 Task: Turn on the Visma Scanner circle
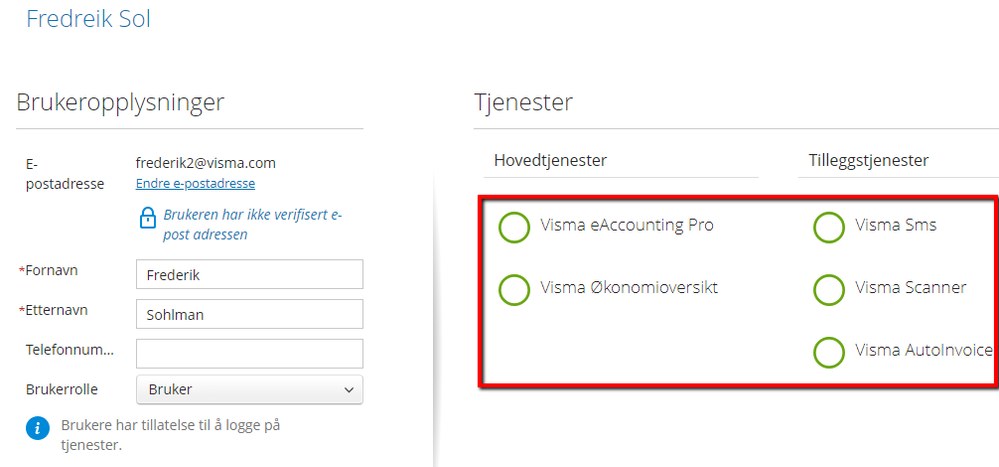(x=829, y=289)
